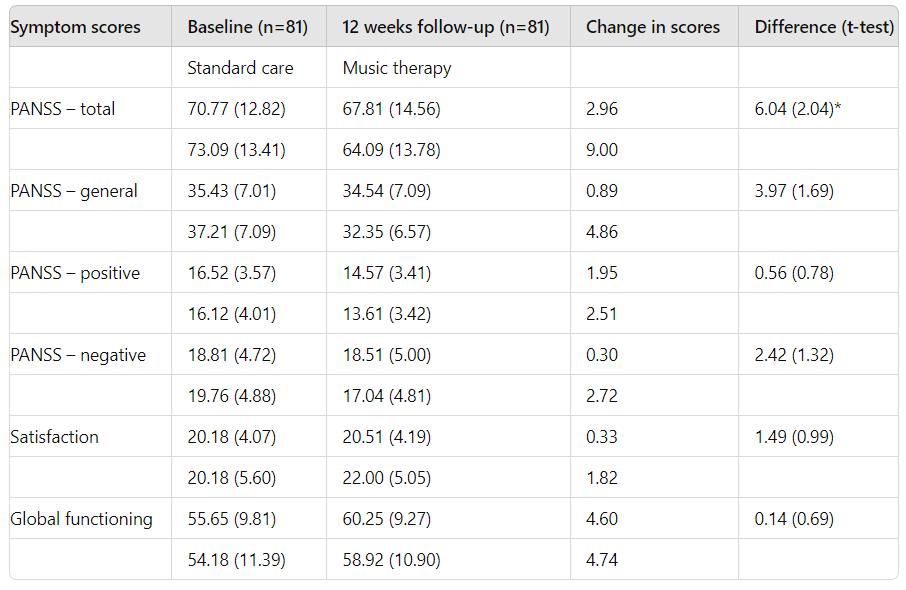Select the 6.04 (2.04)* difference cell
Screen dimensions: 906x590
tap(797, 109)
